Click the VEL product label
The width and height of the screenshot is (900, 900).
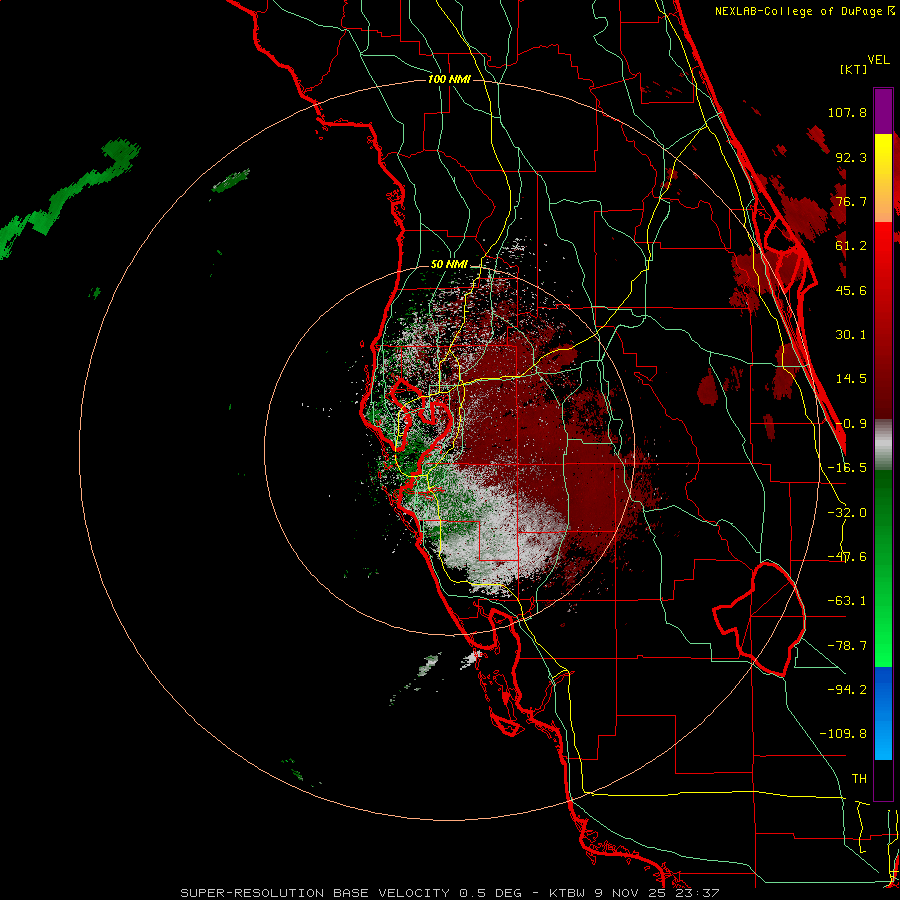point(878,59)
